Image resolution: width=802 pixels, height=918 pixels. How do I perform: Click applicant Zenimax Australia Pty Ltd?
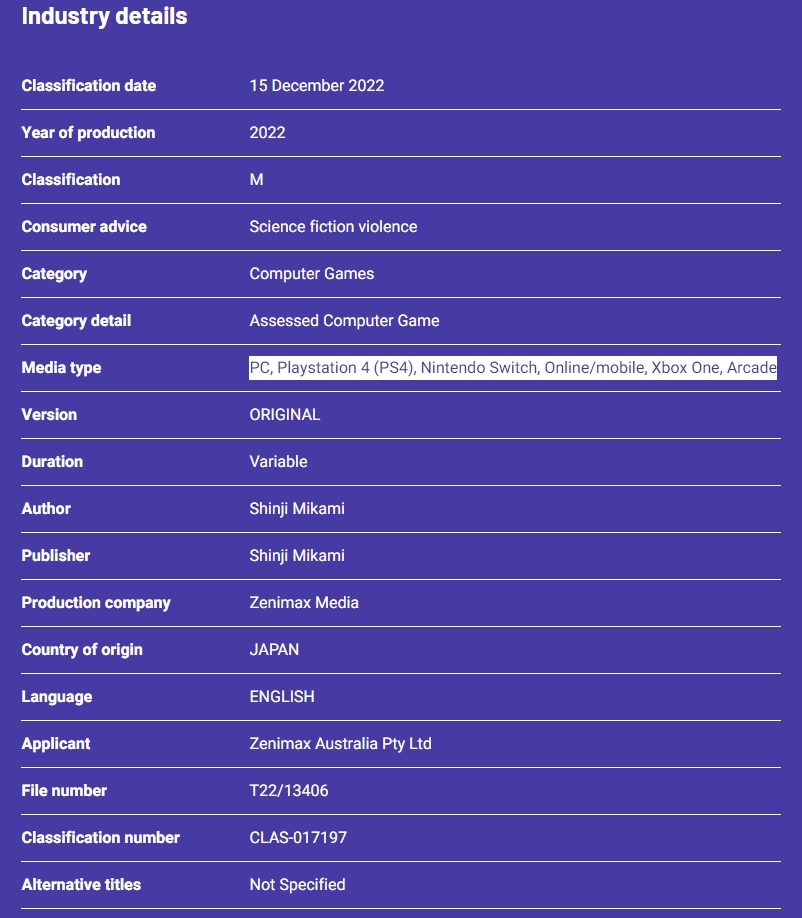pyautogui.click(x=340, y=744)
